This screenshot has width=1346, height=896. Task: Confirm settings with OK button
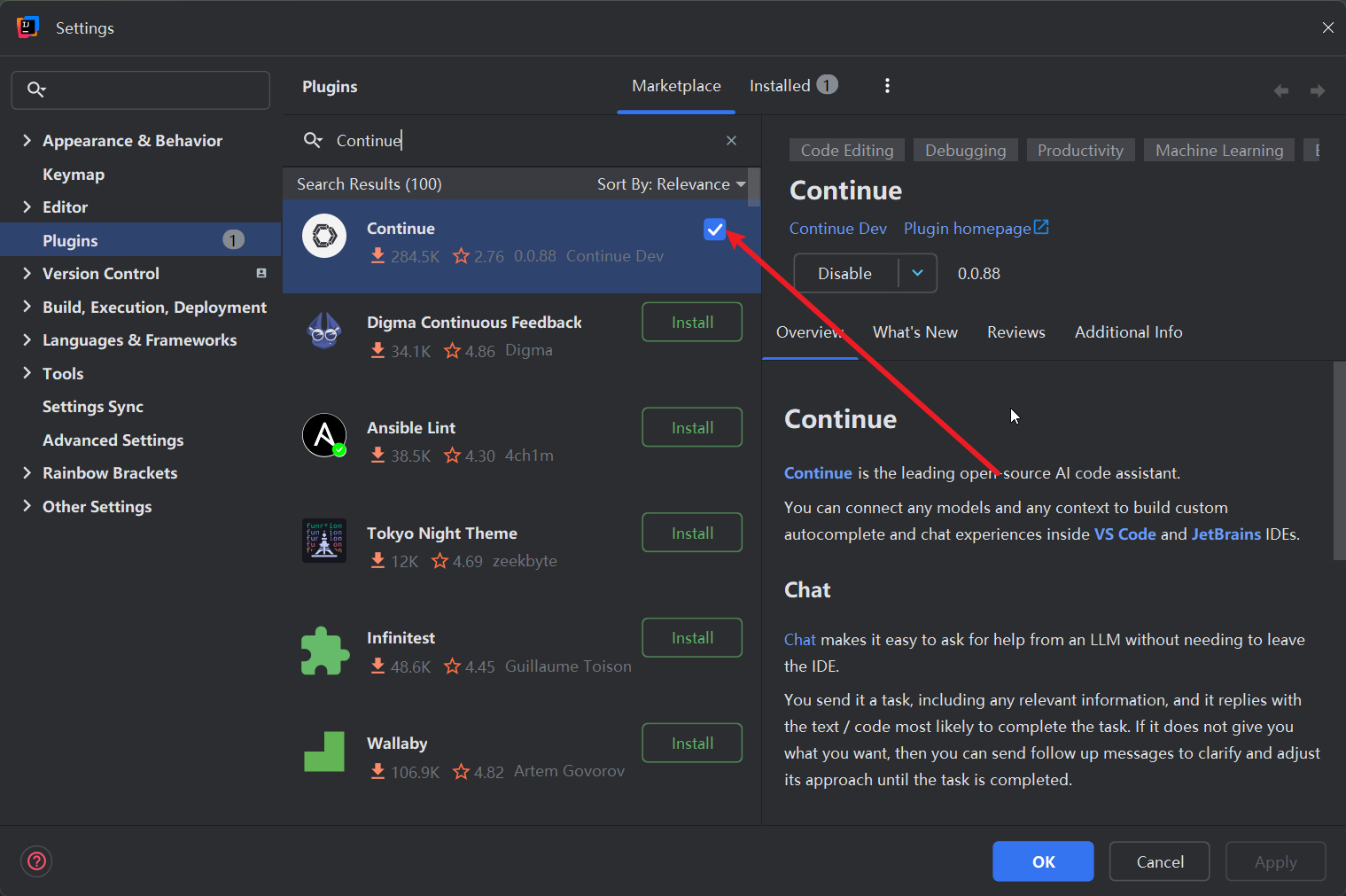pos(1043,861)
